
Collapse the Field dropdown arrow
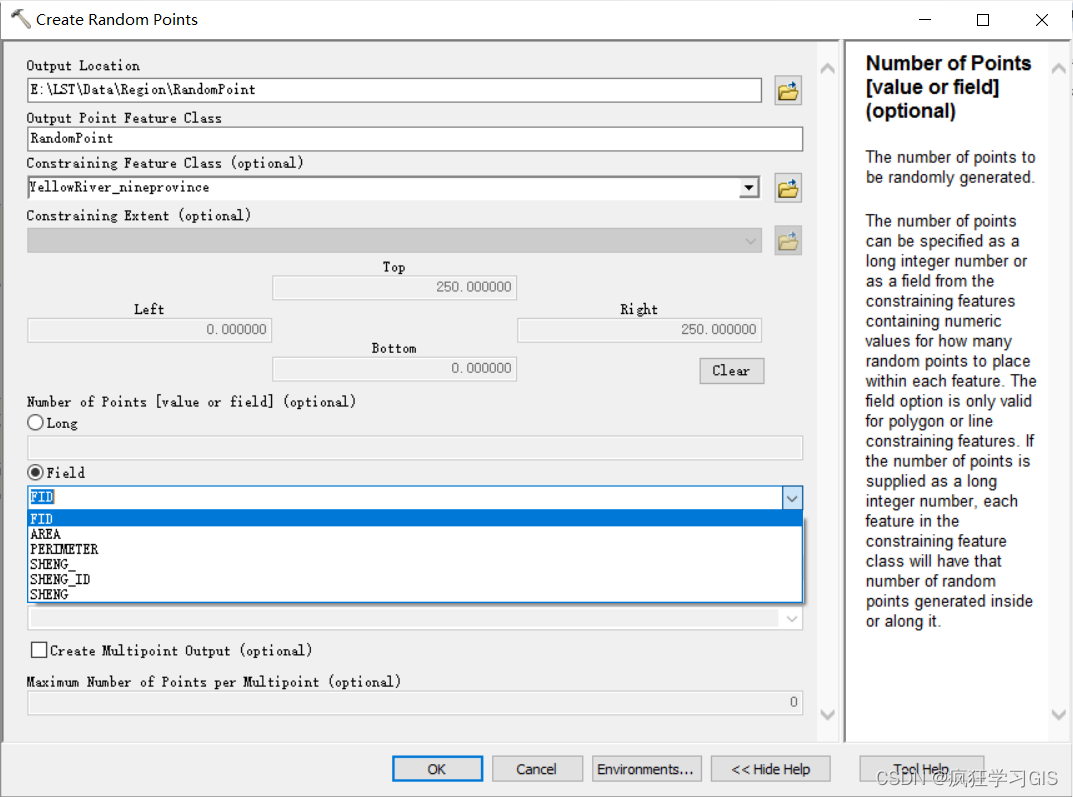(792, 498)
